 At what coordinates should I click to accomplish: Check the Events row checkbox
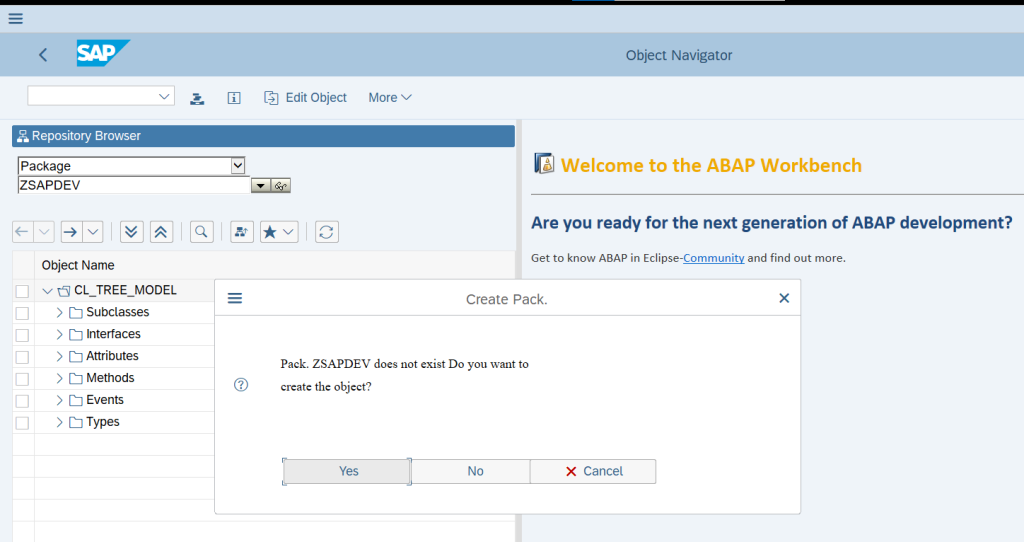(22, 401)
